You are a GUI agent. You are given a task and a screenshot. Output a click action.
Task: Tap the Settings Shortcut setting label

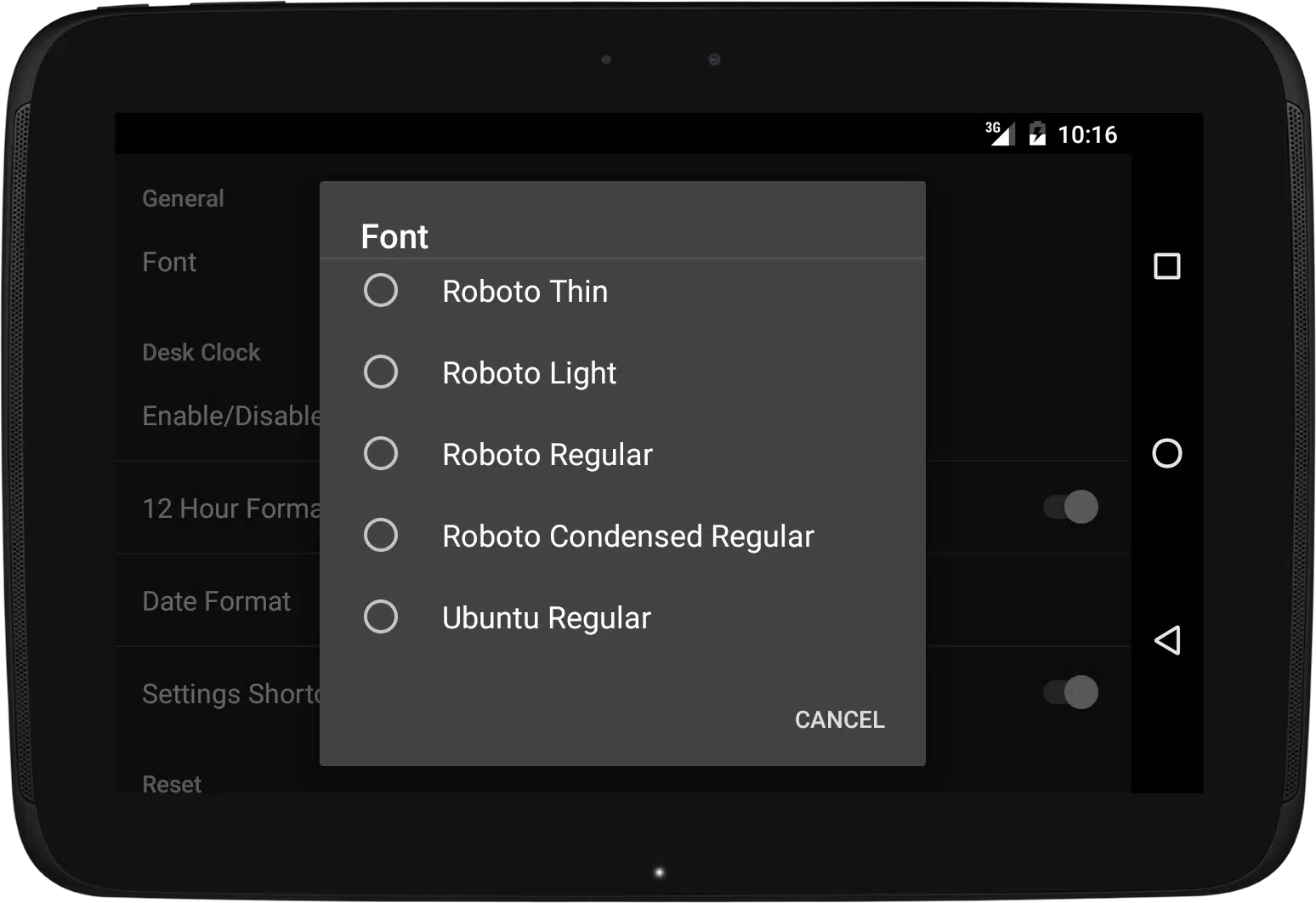tap(231, 694)
